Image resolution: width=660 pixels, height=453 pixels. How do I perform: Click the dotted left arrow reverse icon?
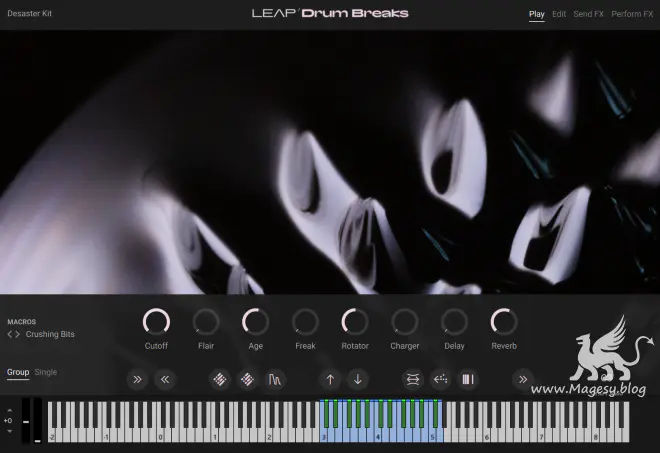(x=440, y=380)
